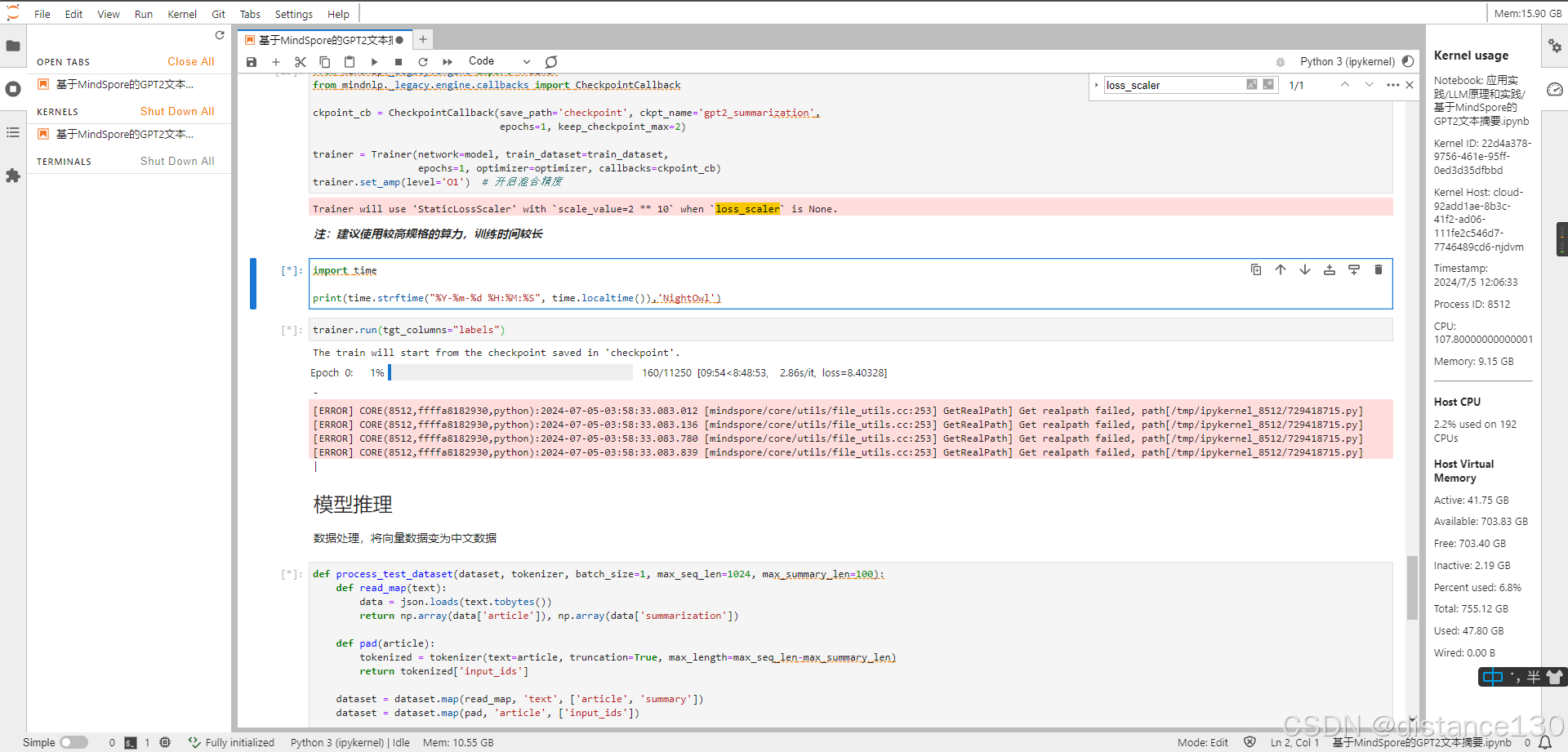Viewport: 1568px width, 752px height.
Task: Open the running terminals and kernels sidebar icon
Action: (13, 89)
